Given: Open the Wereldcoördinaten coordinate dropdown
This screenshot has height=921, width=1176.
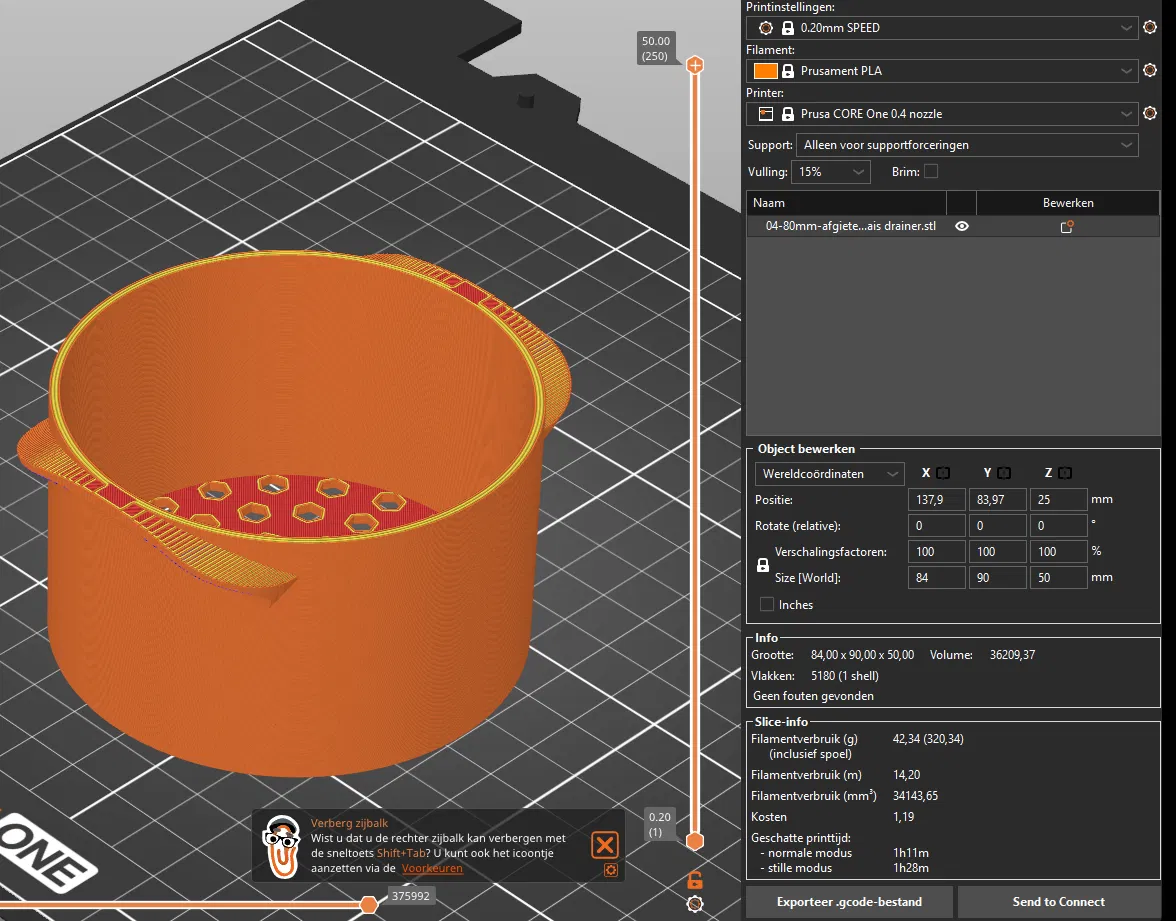Looking at the screenshot, I should 829,473.
